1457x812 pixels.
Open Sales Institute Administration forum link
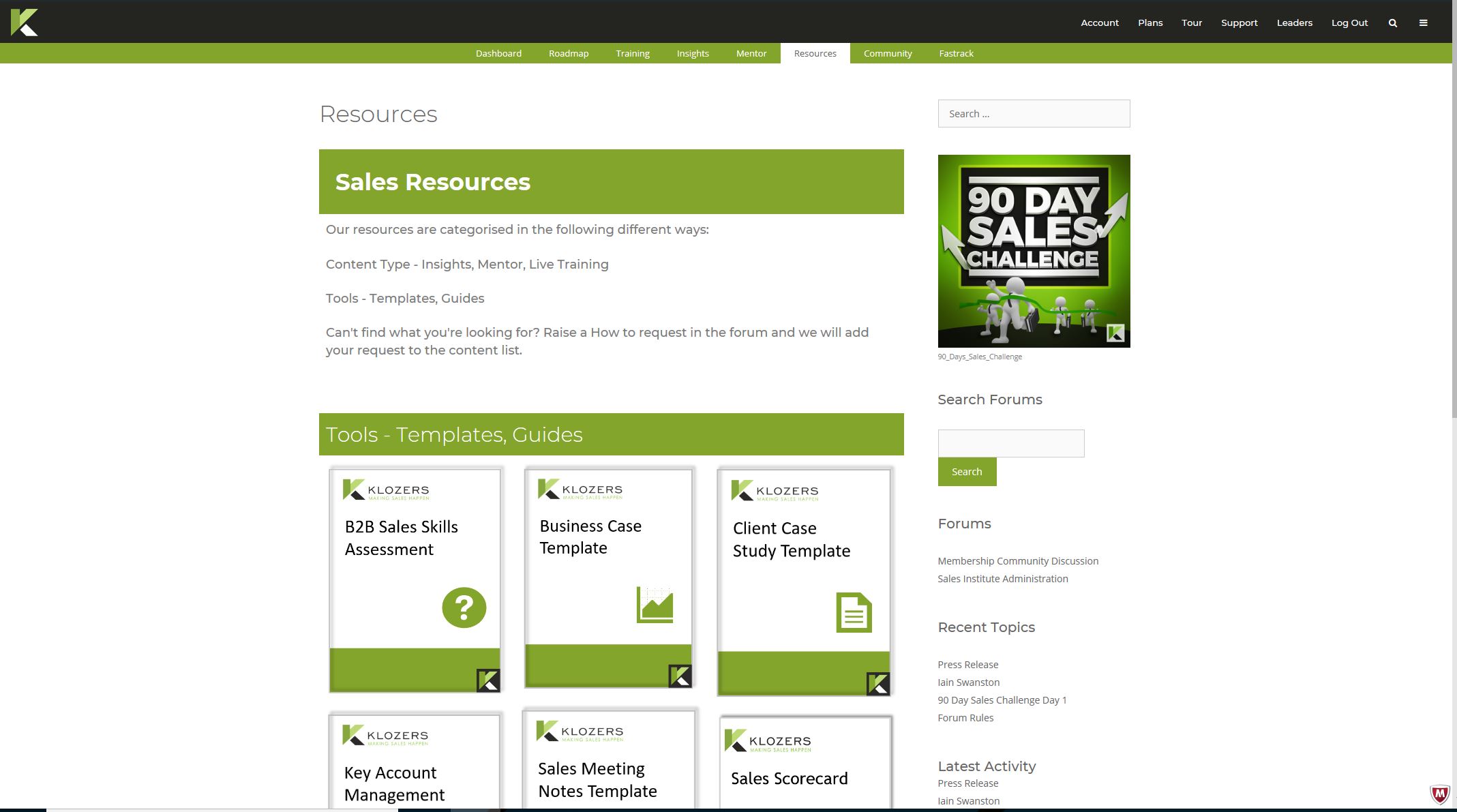pos(1002,579)
